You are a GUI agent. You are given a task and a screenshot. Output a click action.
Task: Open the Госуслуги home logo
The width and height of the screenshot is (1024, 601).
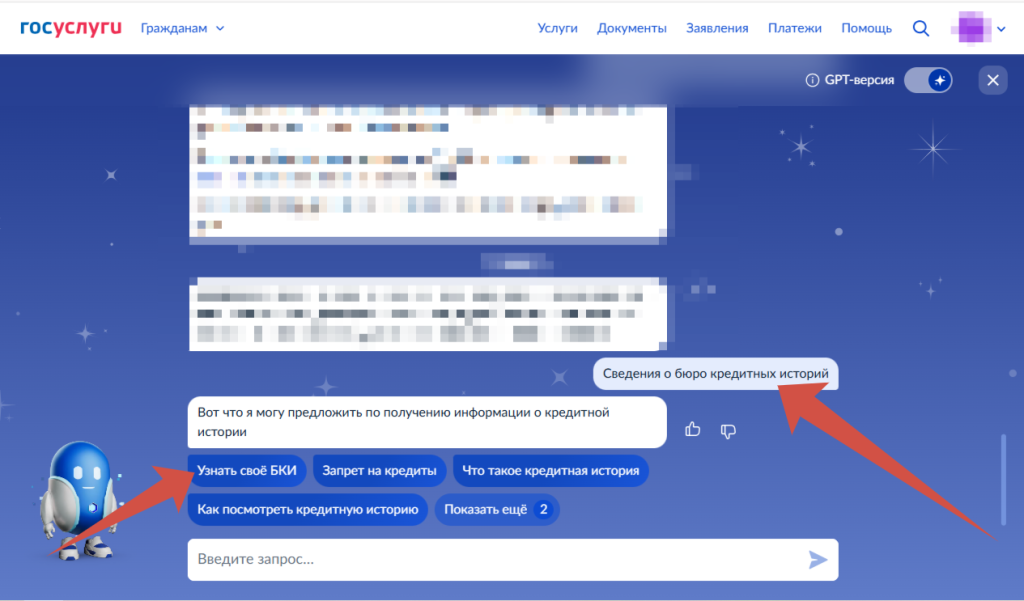(x=71, y=28)
